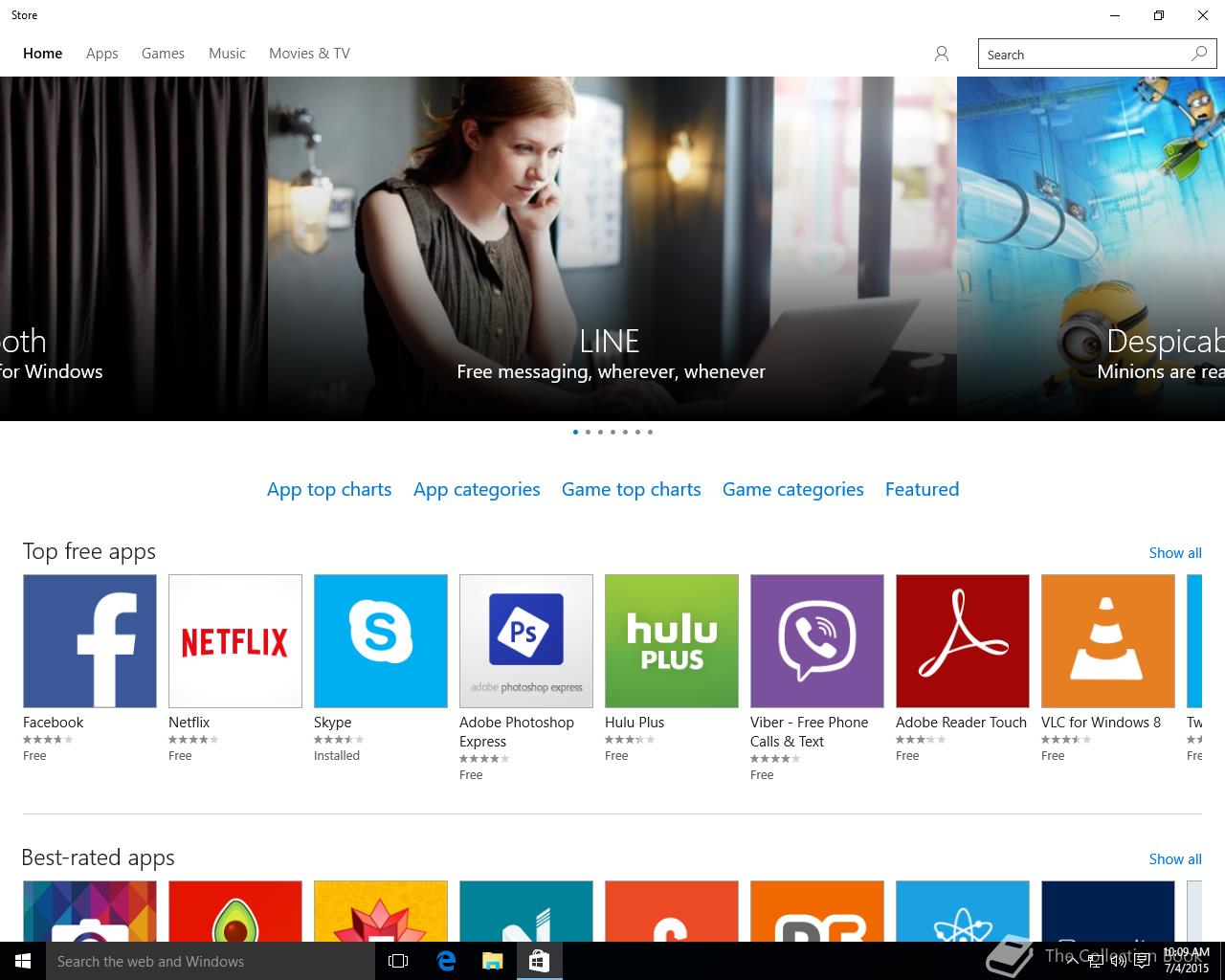The image size is (1225, 980).
Task: Switch to the Games tab
Action: [163, 54]
